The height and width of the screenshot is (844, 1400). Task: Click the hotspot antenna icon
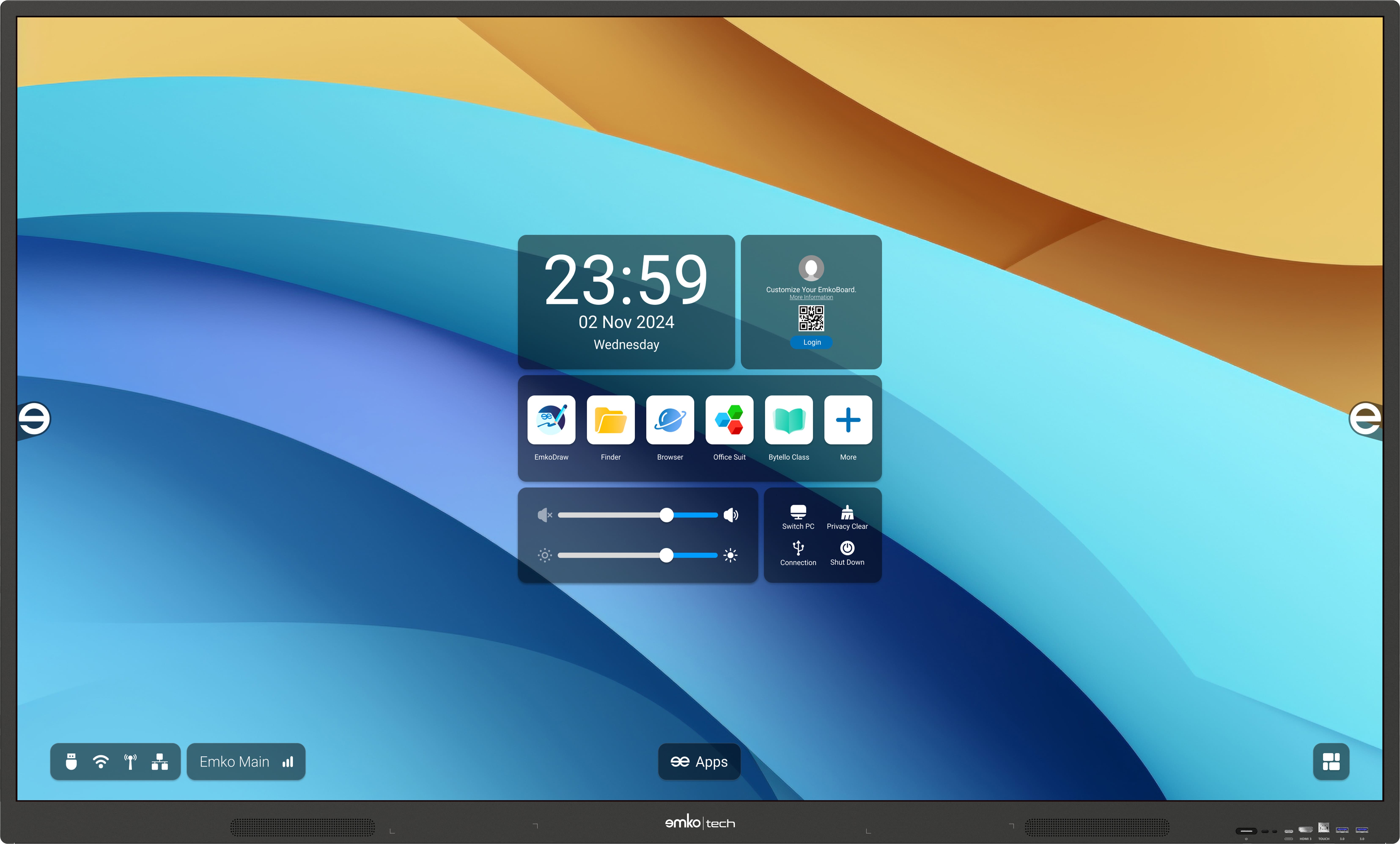[131, 762]
